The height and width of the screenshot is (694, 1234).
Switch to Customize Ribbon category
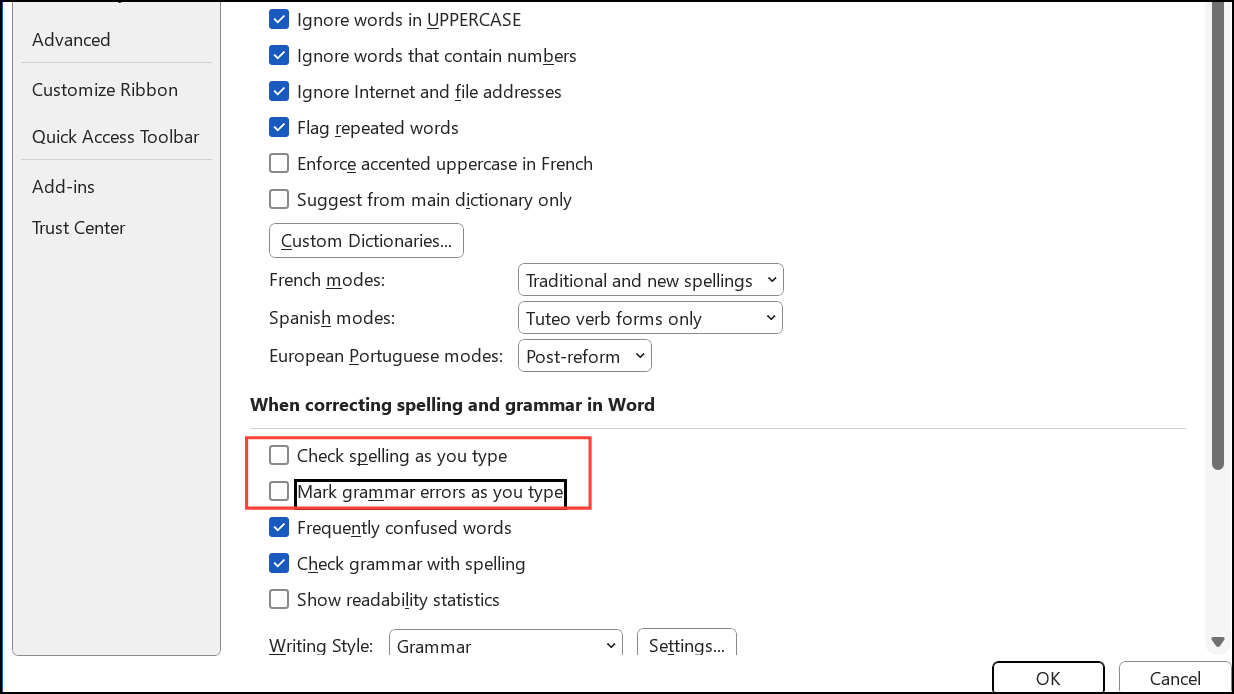[x=105, y=89]
